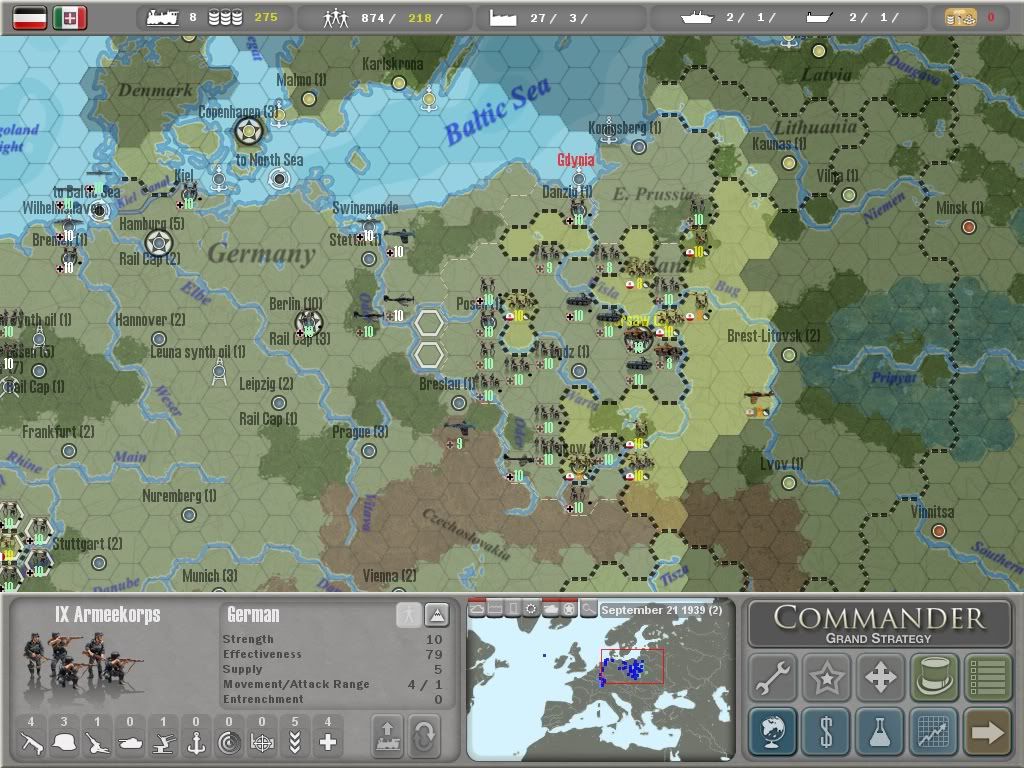
Task: Click the helmet tech icon
Action: click(64, 742)
